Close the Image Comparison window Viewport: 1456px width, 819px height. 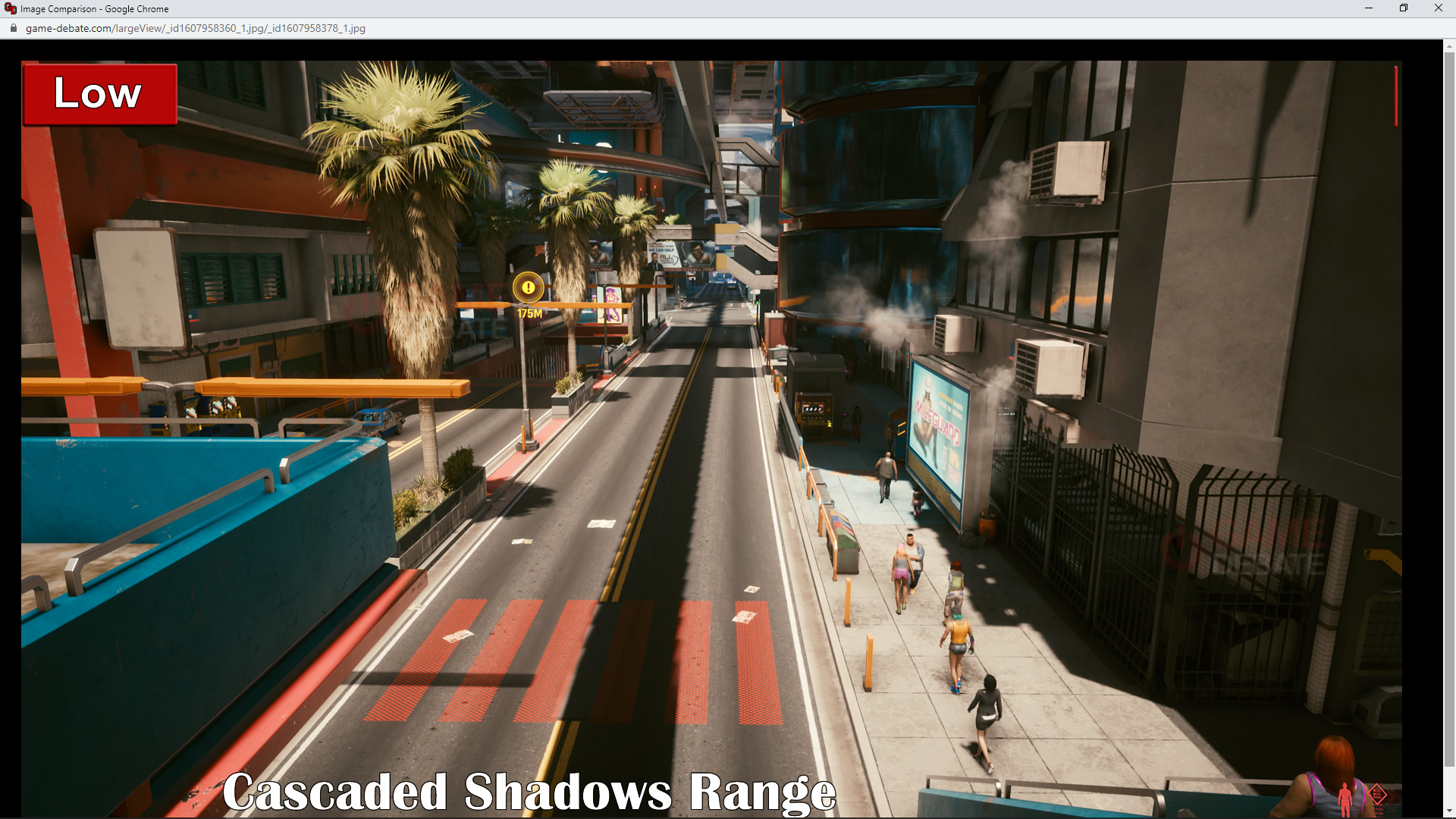(x=1439, y=8)
